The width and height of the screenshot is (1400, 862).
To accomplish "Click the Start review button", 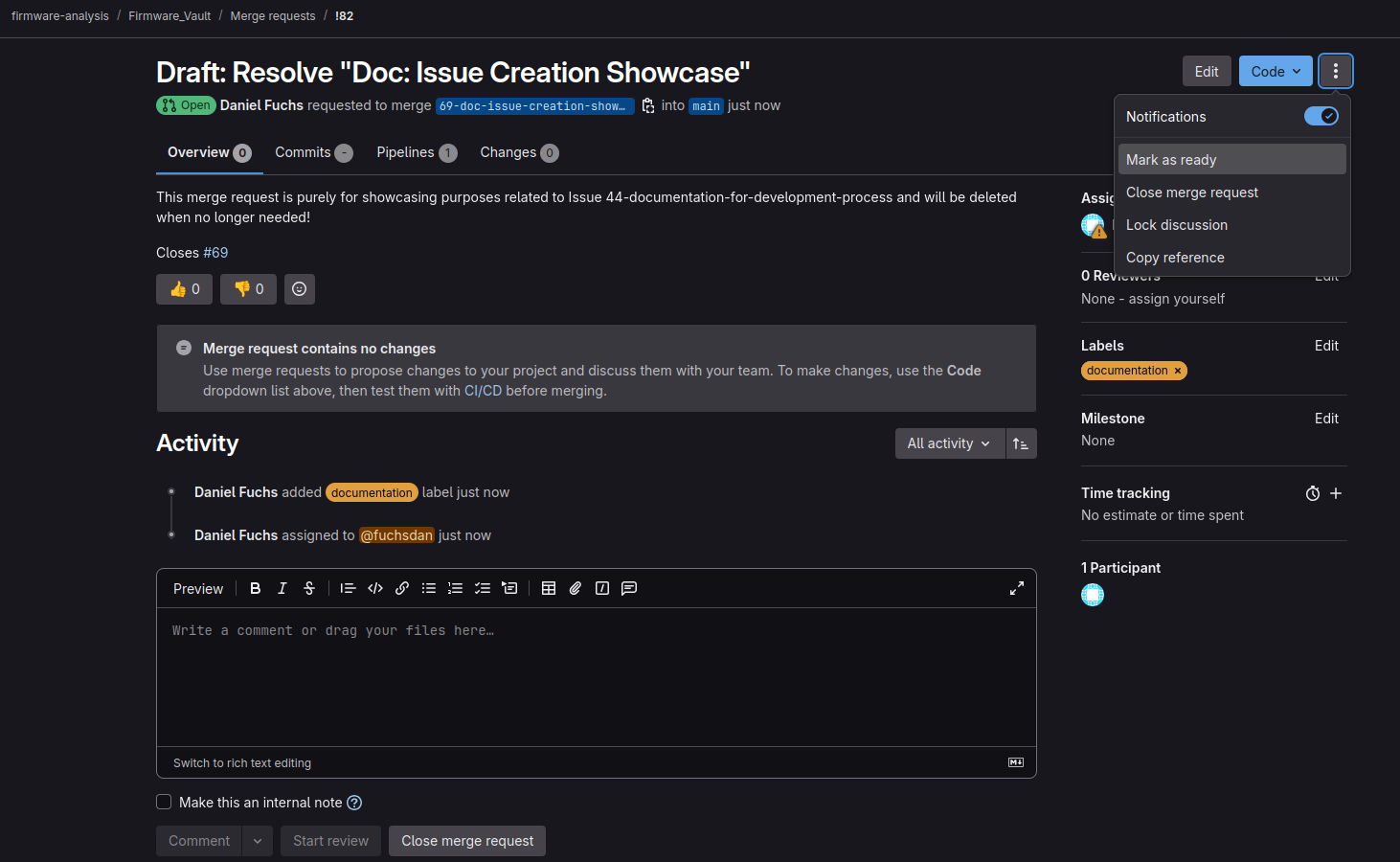I will [x=330, y=841].
